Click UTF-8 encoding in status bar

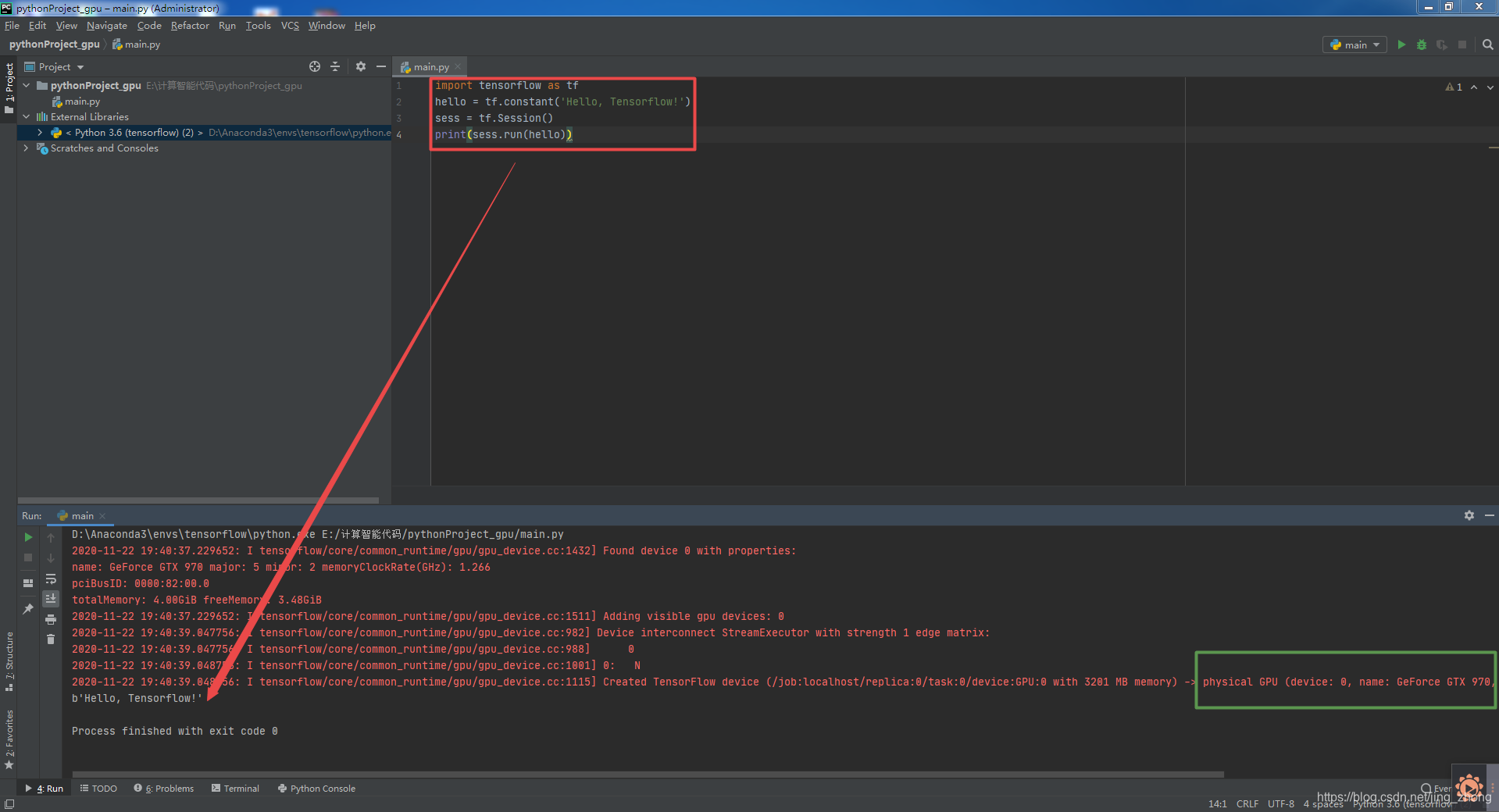click(1281, 804)
